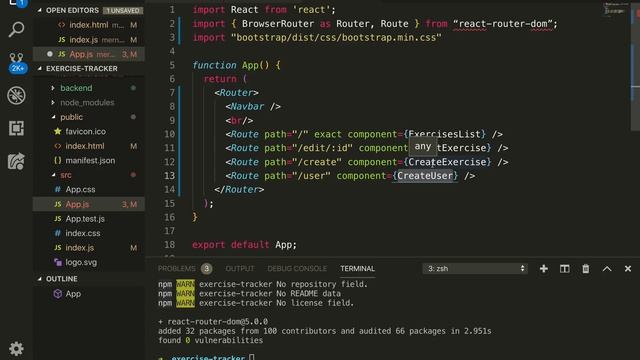
Task: Split the terminal panel
Action: point(564,269)
